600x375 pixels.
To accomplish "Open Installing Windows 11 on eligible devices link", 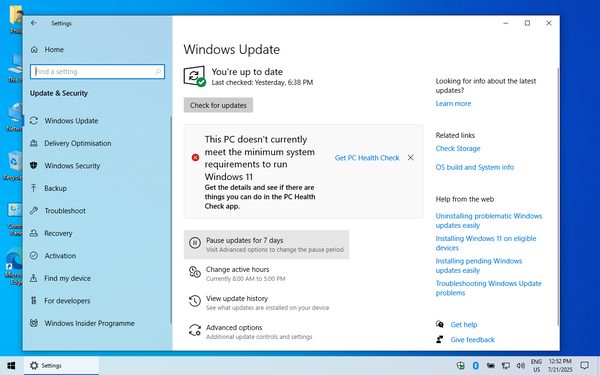I will coord(486,243).
